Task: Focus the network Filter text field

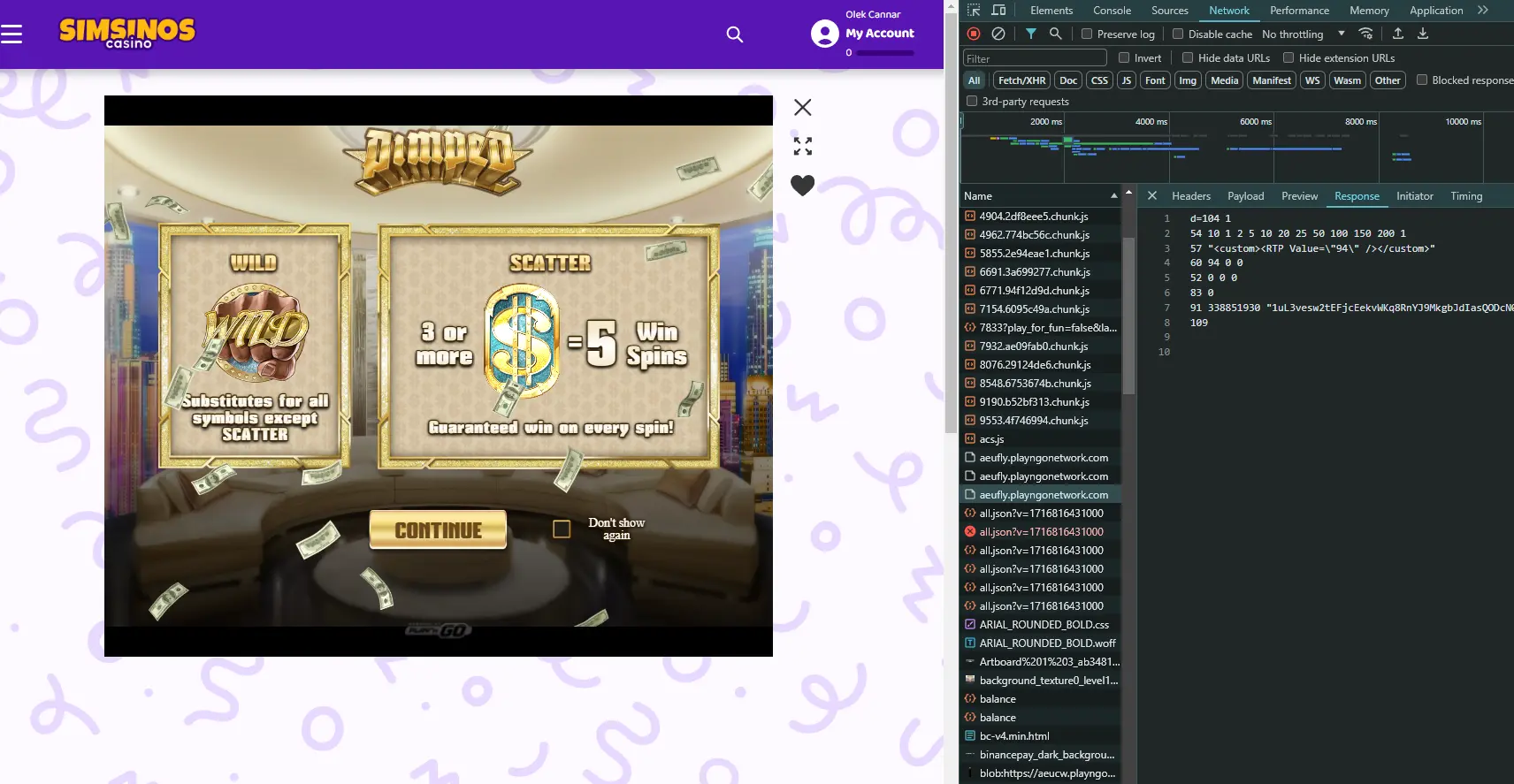Action: point(1034,57)
